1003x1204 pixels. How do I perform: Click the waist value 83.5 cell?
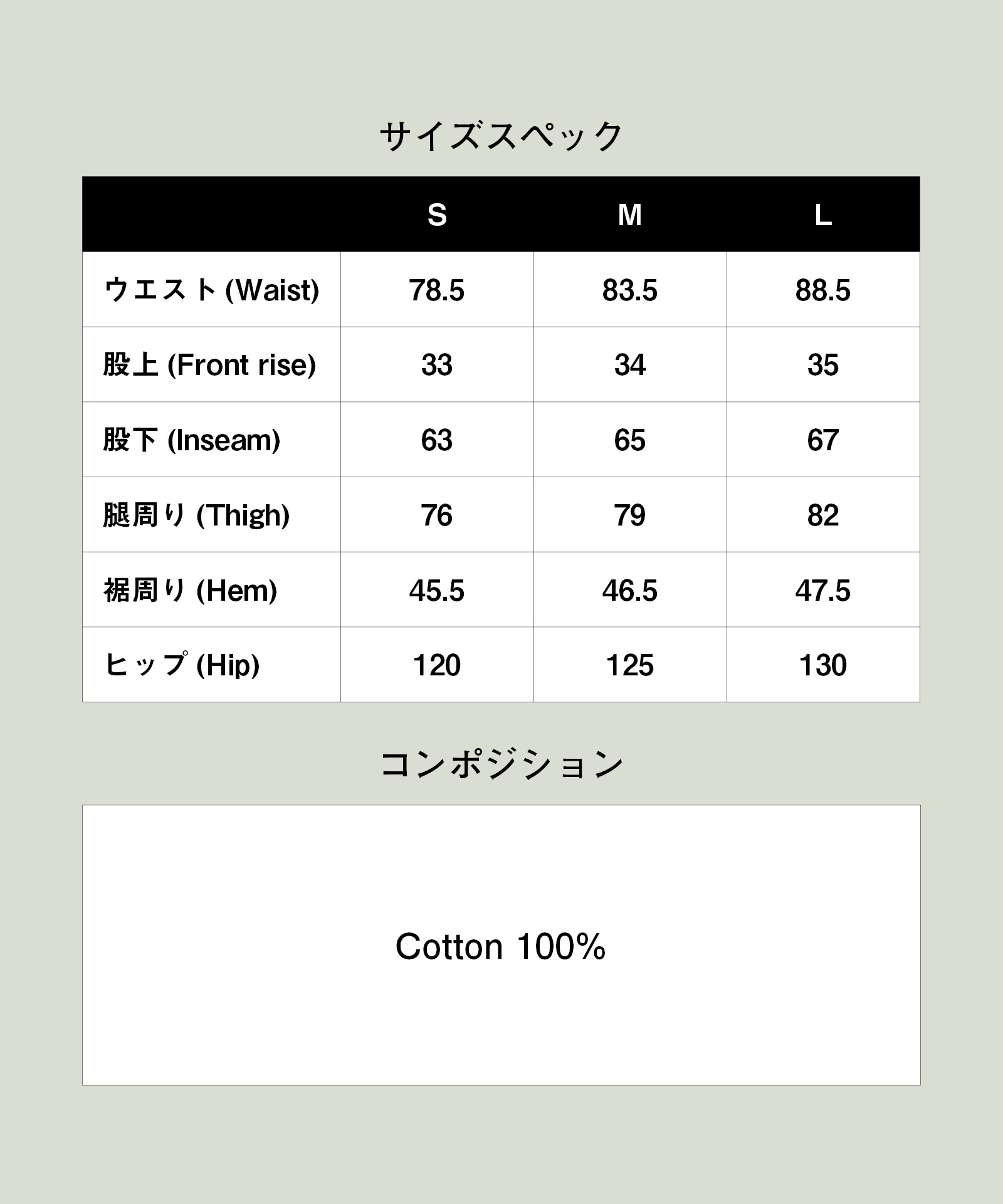[x=630, y=290]
